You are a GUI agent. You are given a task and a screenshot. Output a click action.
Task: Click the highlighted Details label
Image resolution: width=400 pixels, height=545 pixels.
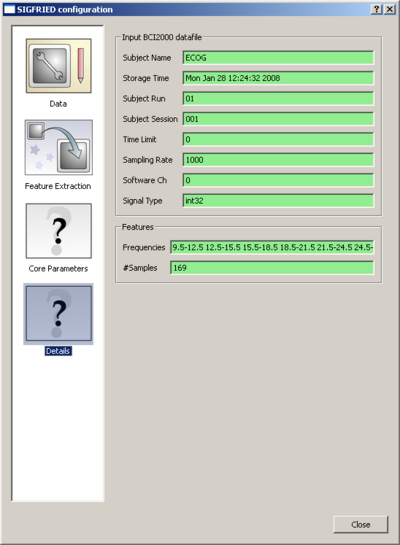pyautogui.click(x=58, y=351)
